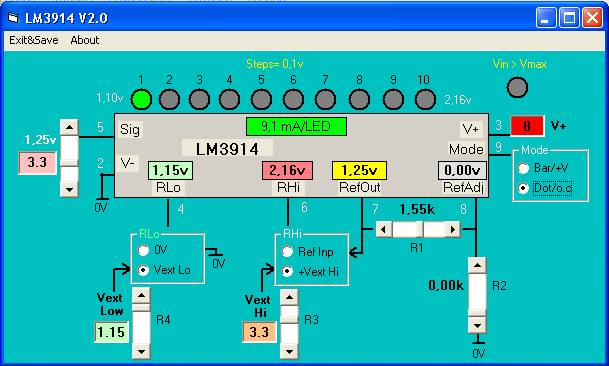Click the right arrow of the R1 slider

point(452,230)
